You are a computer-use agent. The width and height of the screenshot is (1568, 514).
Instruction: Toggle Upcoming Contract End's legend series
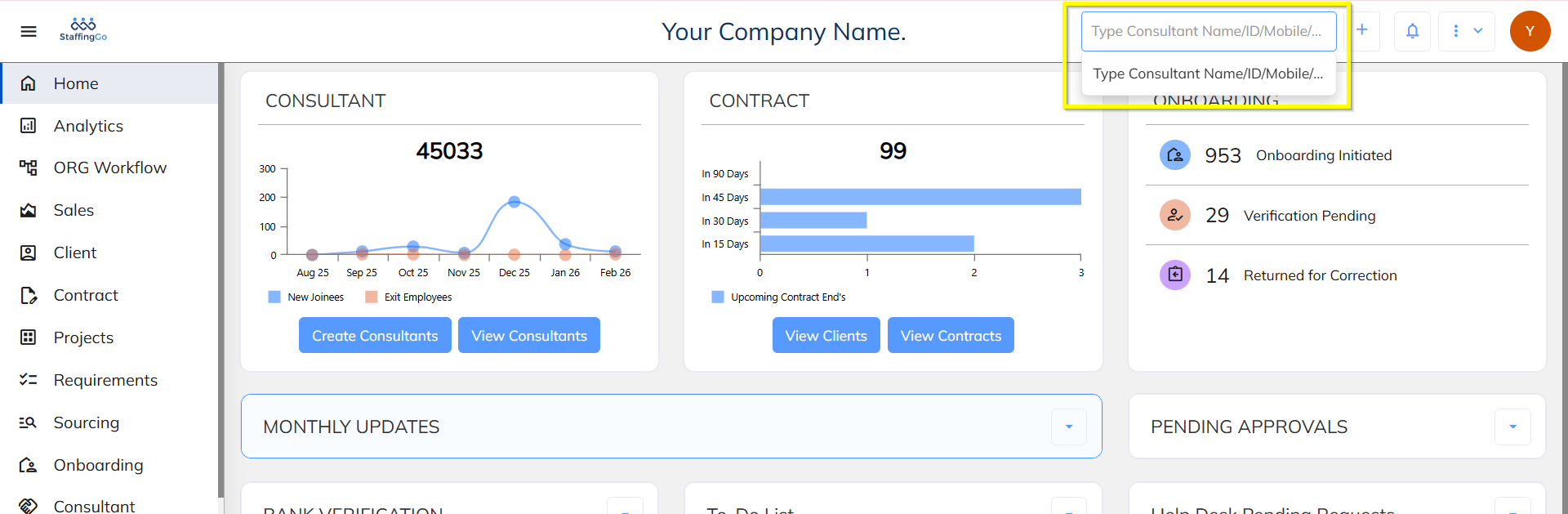pos(778,297)
